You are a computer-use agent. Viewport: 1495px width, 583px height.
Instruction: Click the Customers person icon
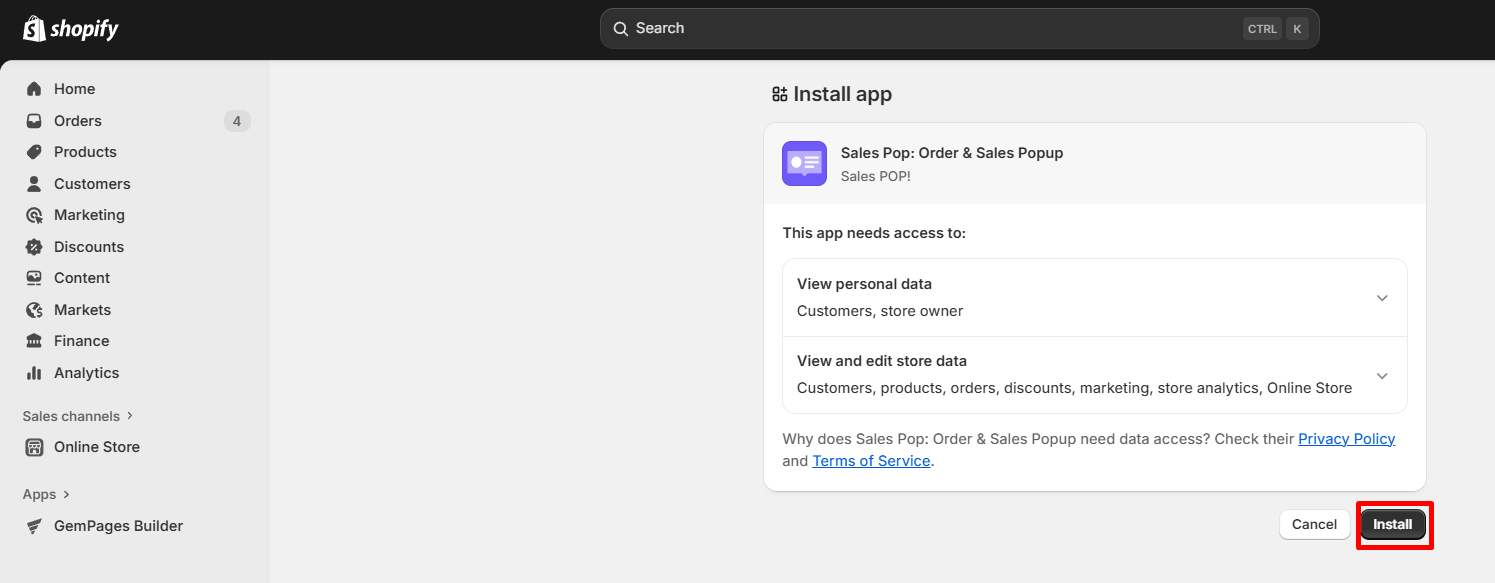(34, 184)
